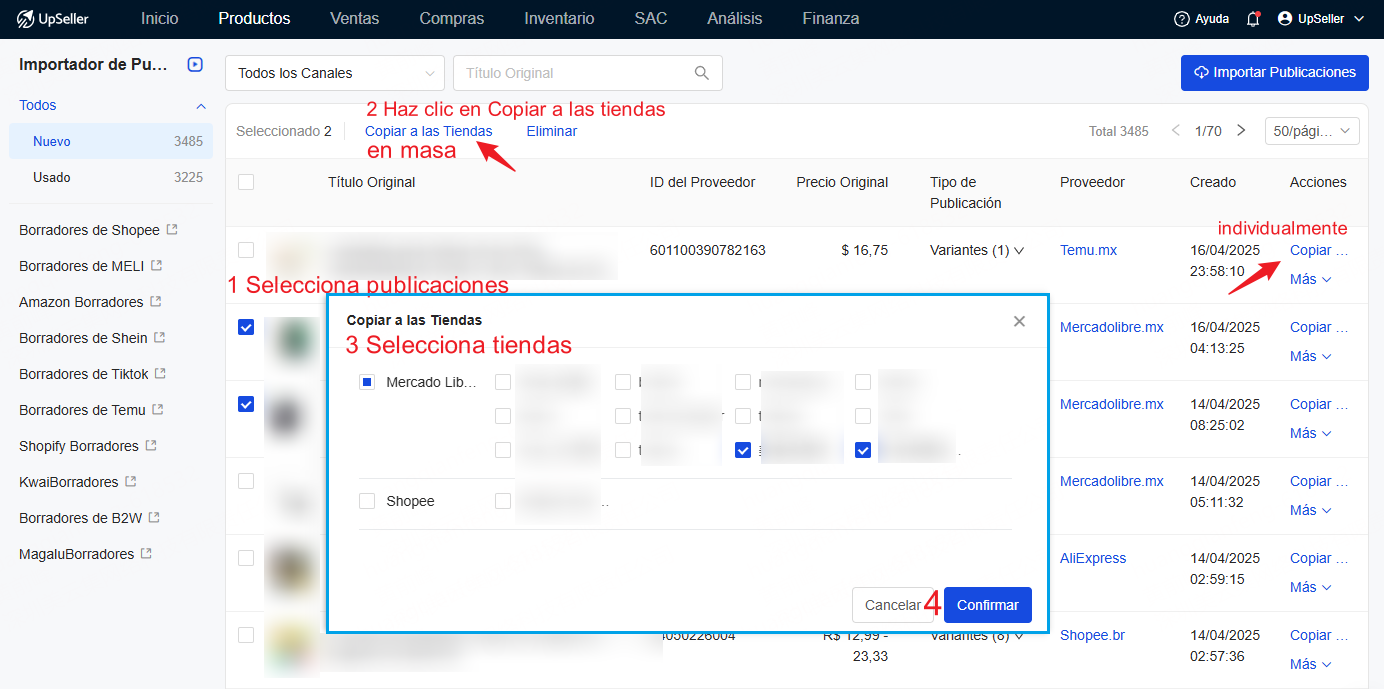Click the $ 16,75 original price

coord(865,250)
